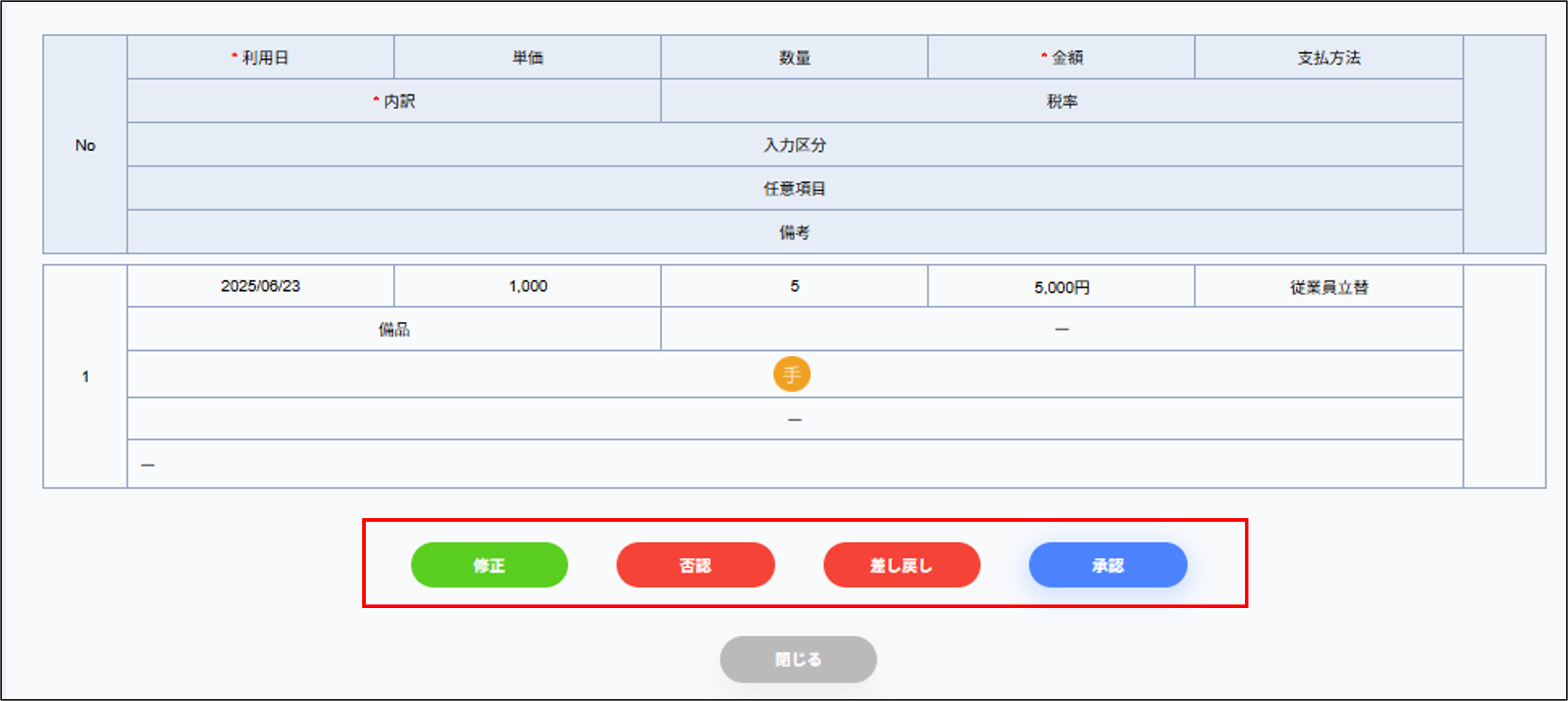Click the 備考 header cell
This screenshot has width=1568, height=701.
click(x=795, y=232)
